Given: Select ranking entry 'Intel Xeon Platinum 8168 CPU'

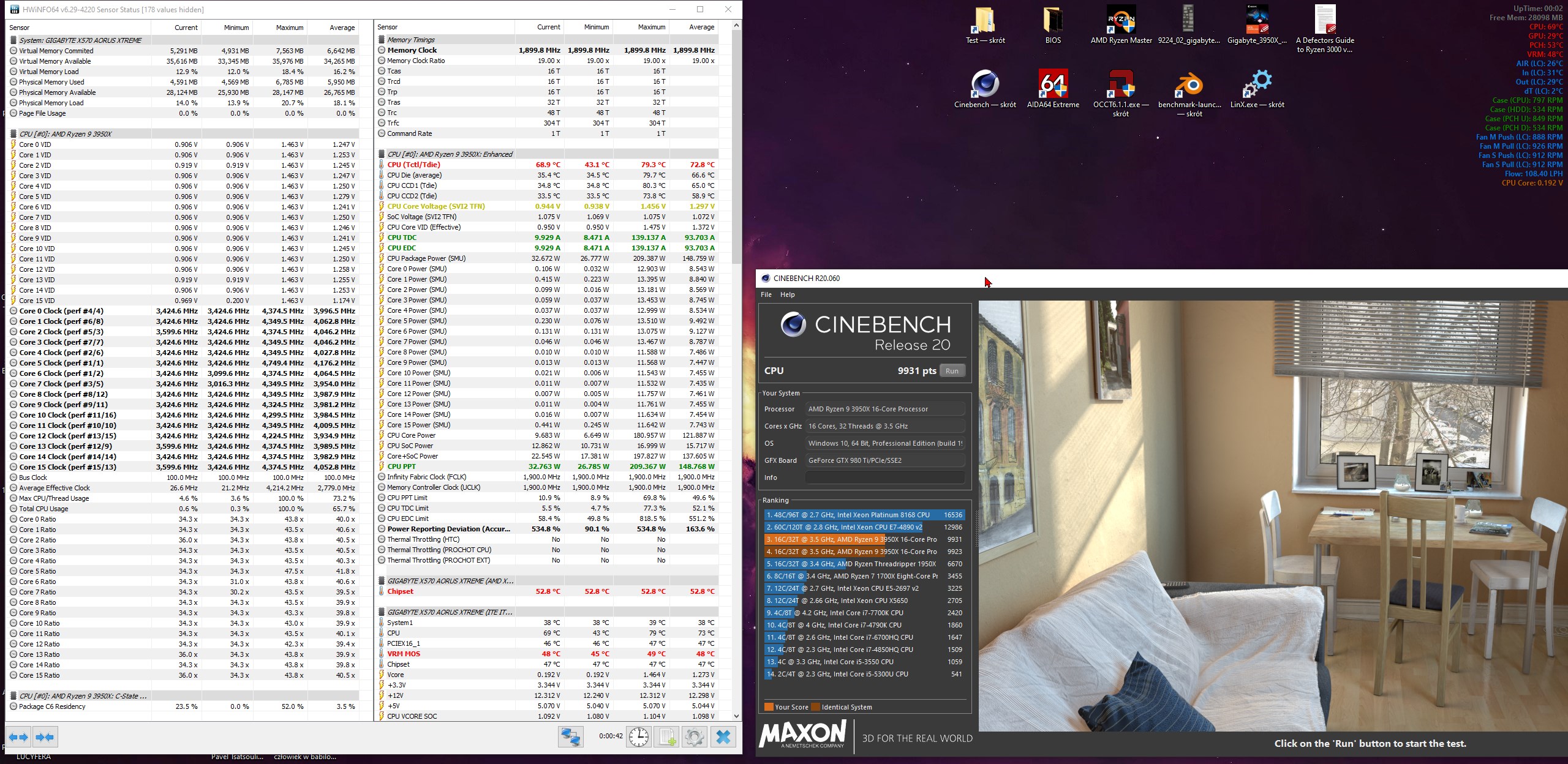Looking at the screenshot, I should point(864,515).
